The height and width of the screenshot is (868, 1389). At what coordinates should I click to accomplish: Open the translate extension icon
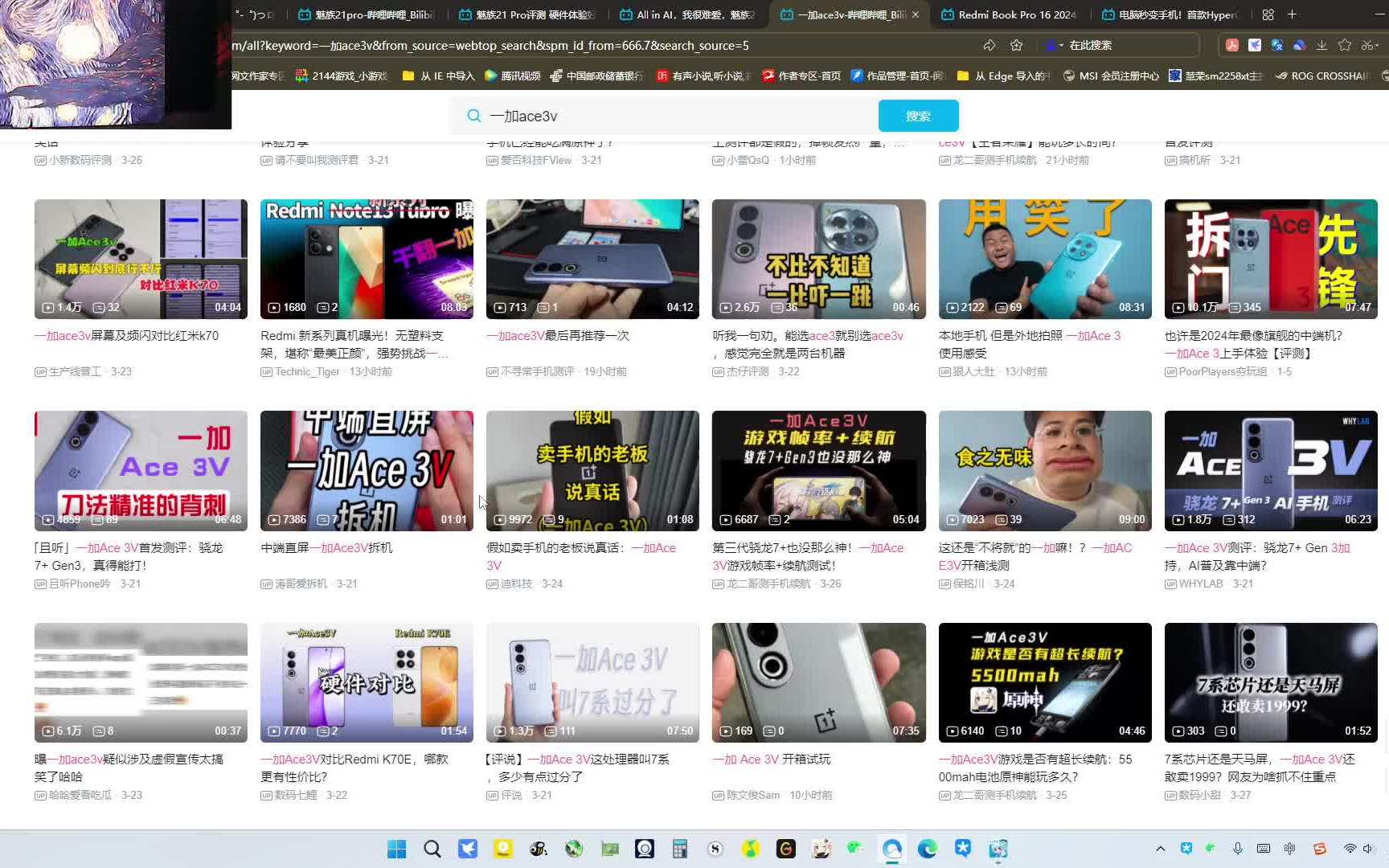[1276, 45]
